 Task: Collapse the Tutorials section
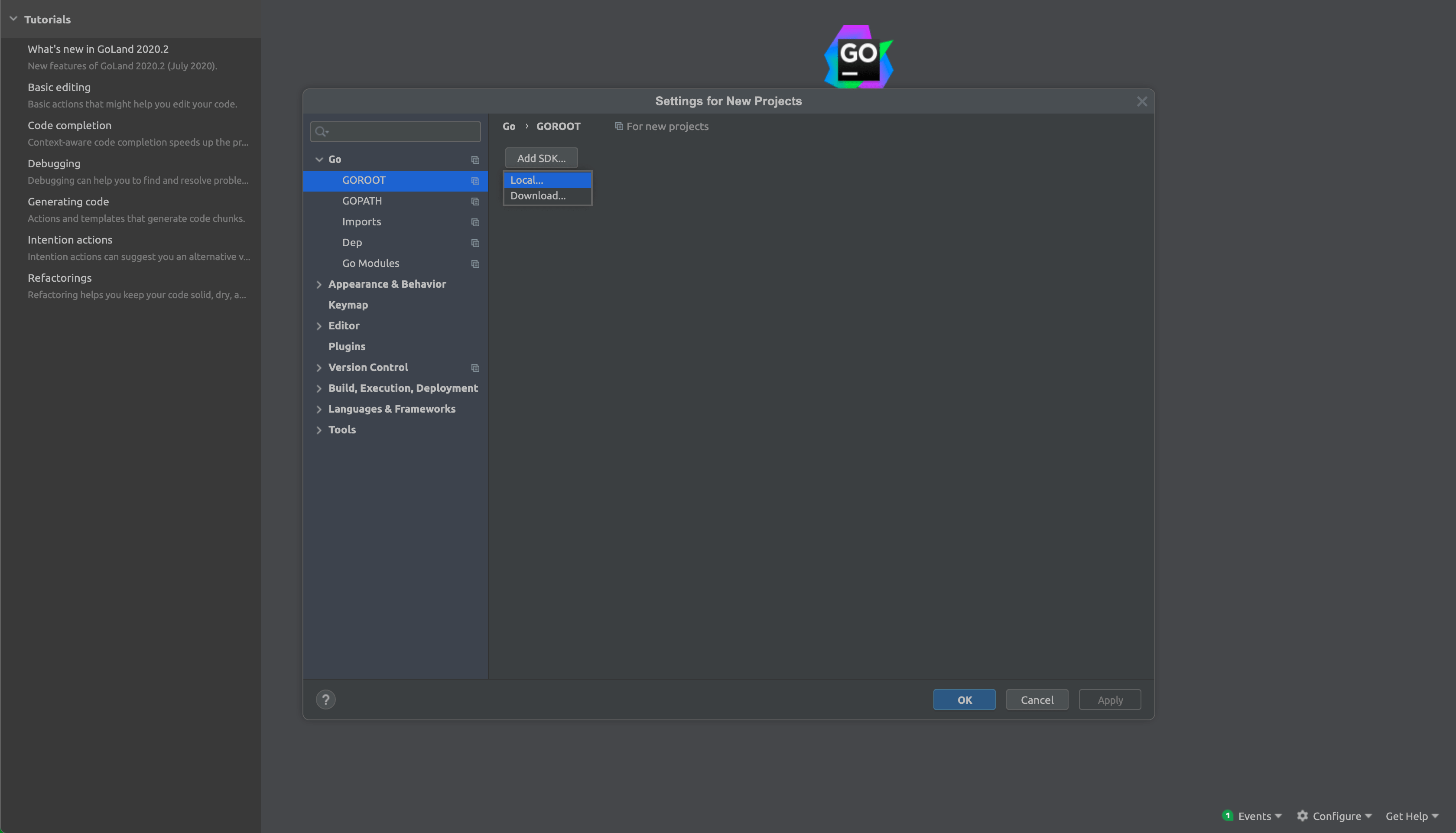pos(13,19)
